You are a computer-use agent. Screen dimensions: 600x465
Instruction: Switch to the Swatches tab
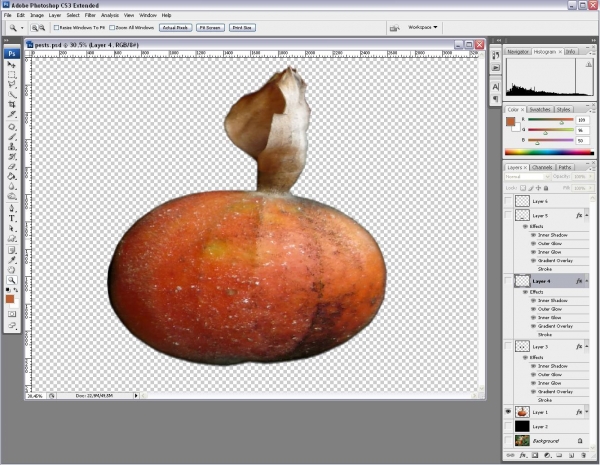click(540, 109)
